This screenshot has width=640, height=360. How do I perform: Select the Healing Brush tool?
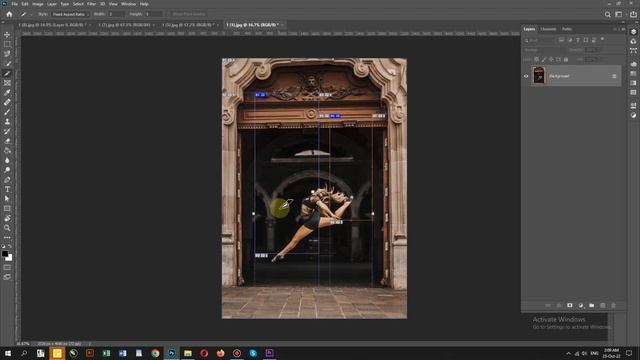click(7, 102)
